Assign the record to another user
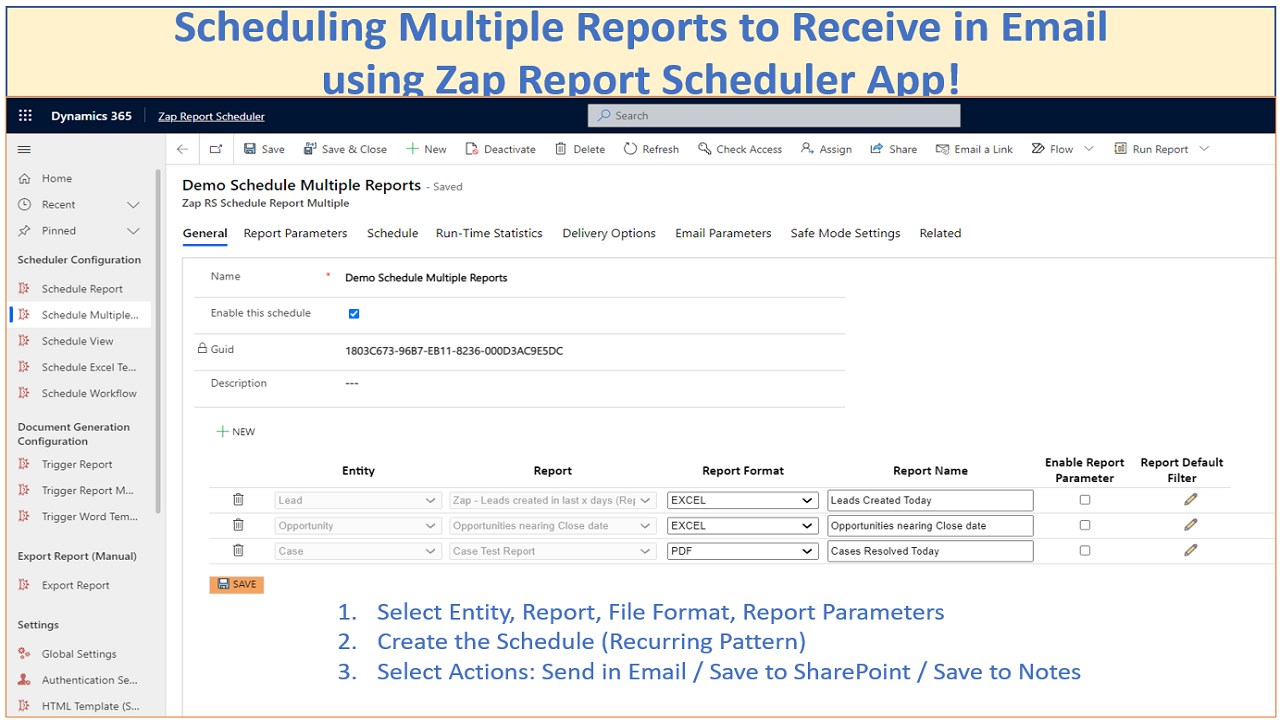This screenshot has width=1280, height=720. [826, 149]
